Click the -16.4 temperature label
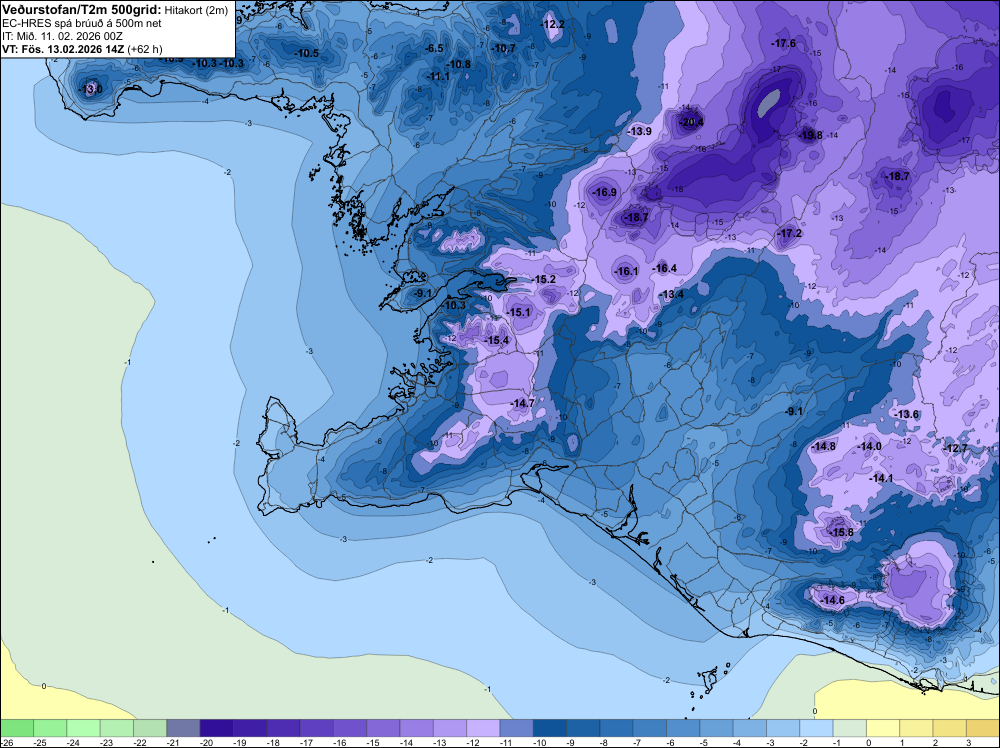The width and height of the screenshot is (1000, 748). coord(665,268)
